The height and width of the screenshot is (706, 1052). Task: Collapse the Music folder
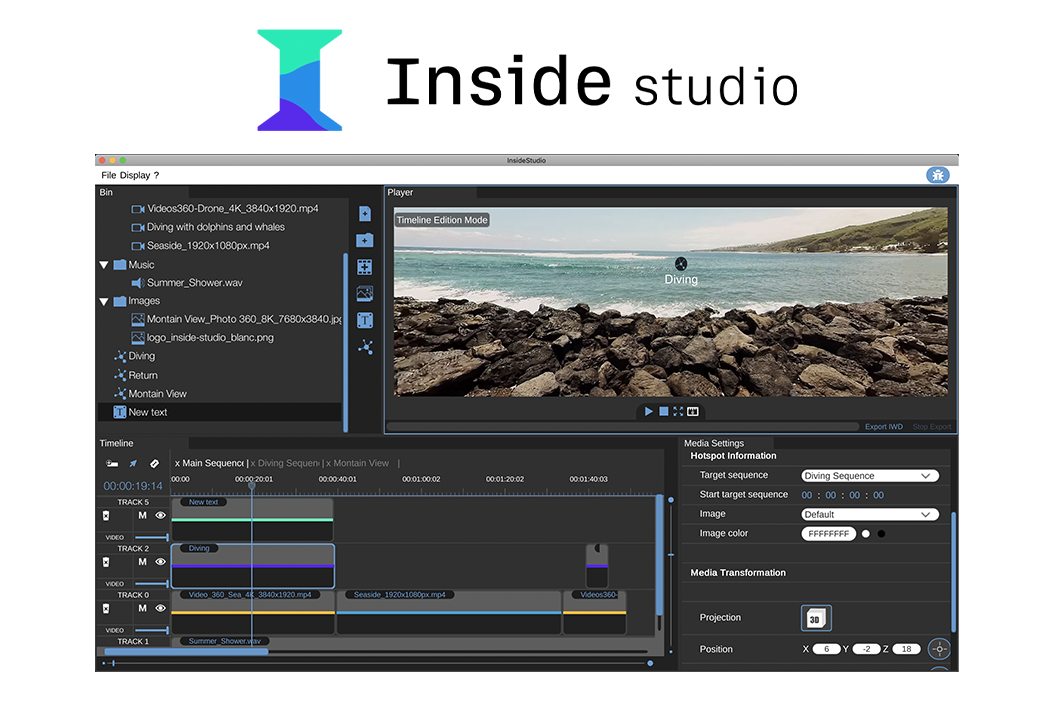[104, 265]
